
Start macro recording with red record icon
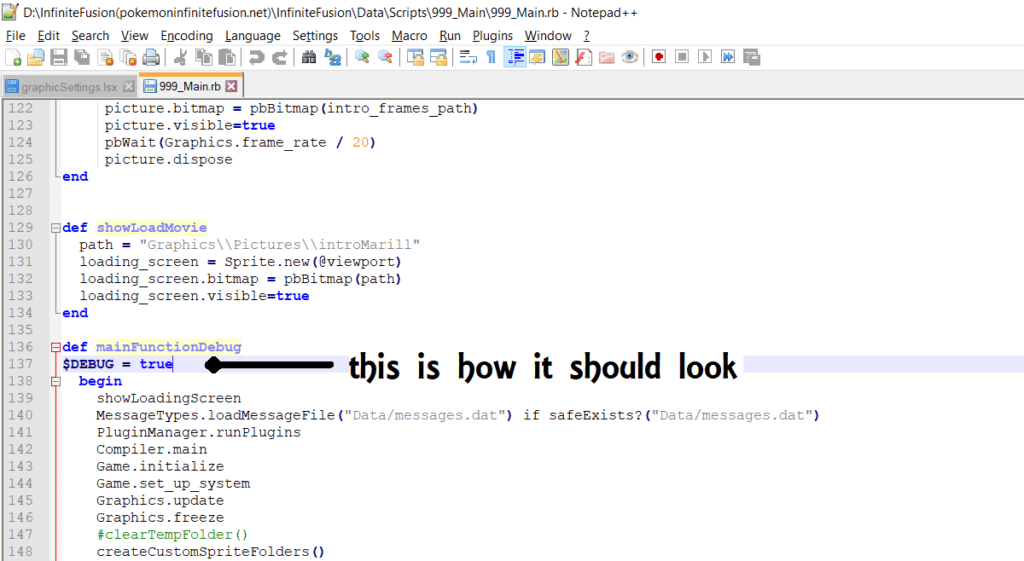(x=658, y=58)
